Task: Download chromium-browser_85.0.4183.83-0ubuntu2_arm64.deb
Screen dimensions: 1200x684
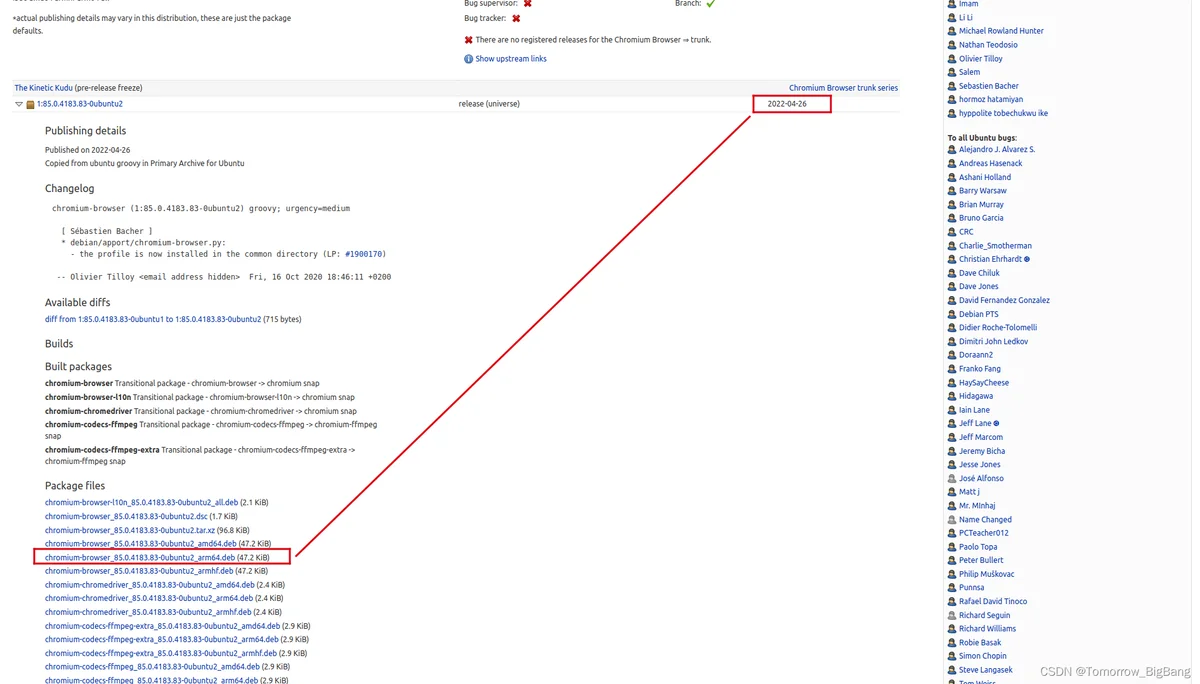Action: [140, 558]
